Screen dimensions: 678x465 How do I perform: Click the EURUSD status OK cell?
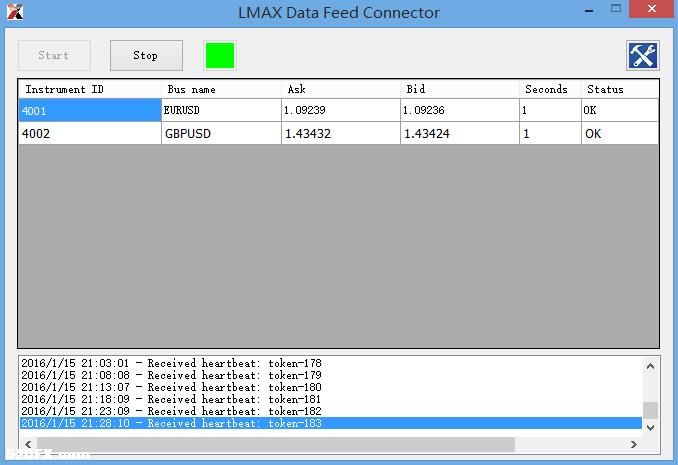point(620,110)
